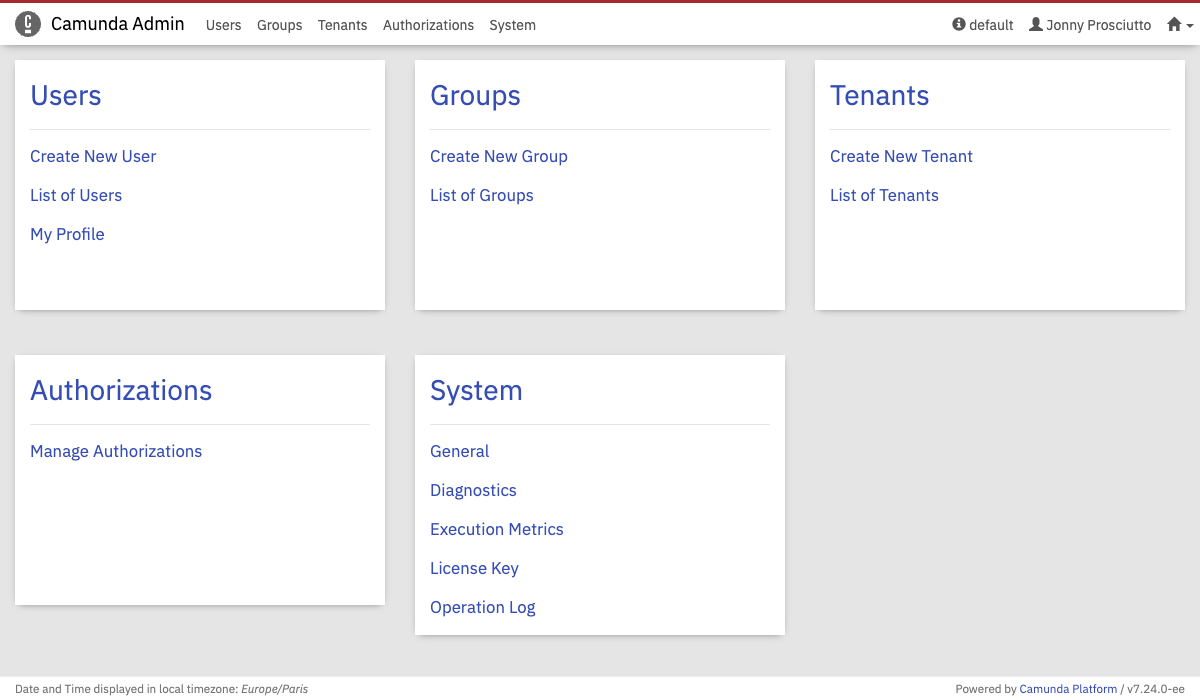Select Authorizations in top navigation bar
Image resolution: width=1200 pixels, height=700 pixels.
click(x=428, y=25)
